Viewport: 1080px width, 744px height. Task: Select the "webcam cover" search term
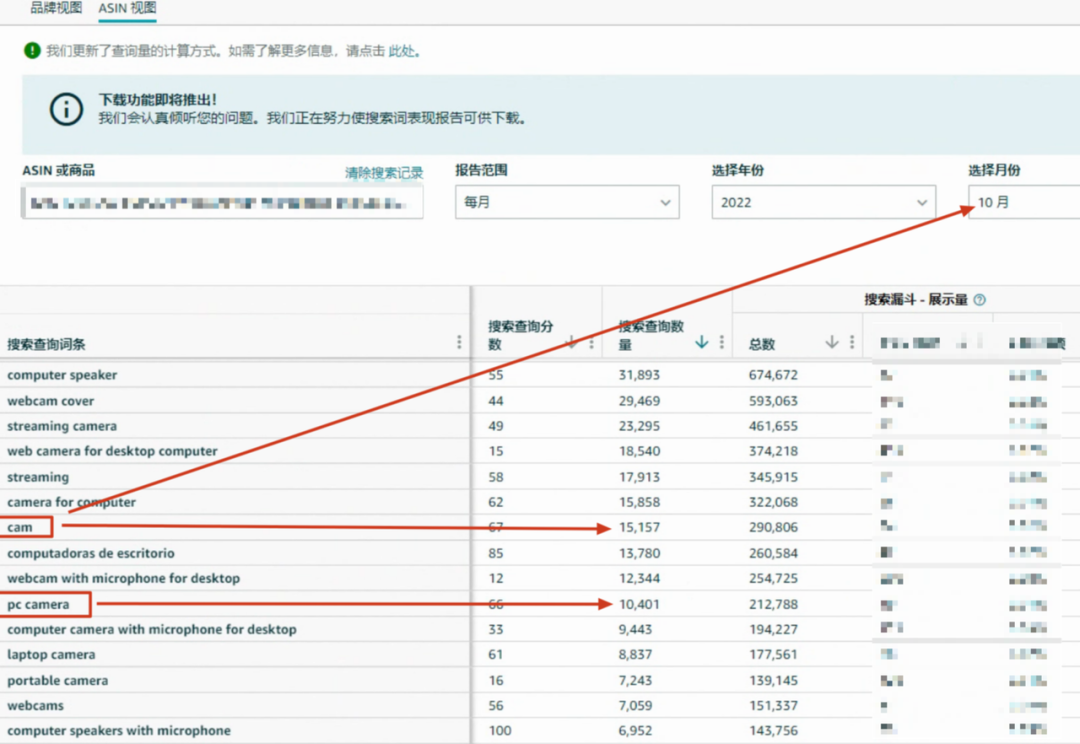tap(50, 401)
